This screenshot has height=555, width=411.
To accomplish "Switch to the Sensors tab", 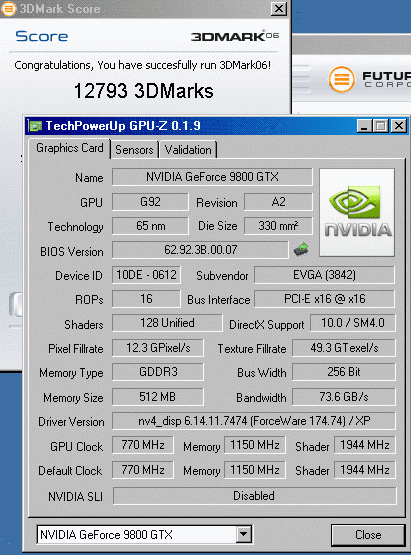I will click(135, 150).
